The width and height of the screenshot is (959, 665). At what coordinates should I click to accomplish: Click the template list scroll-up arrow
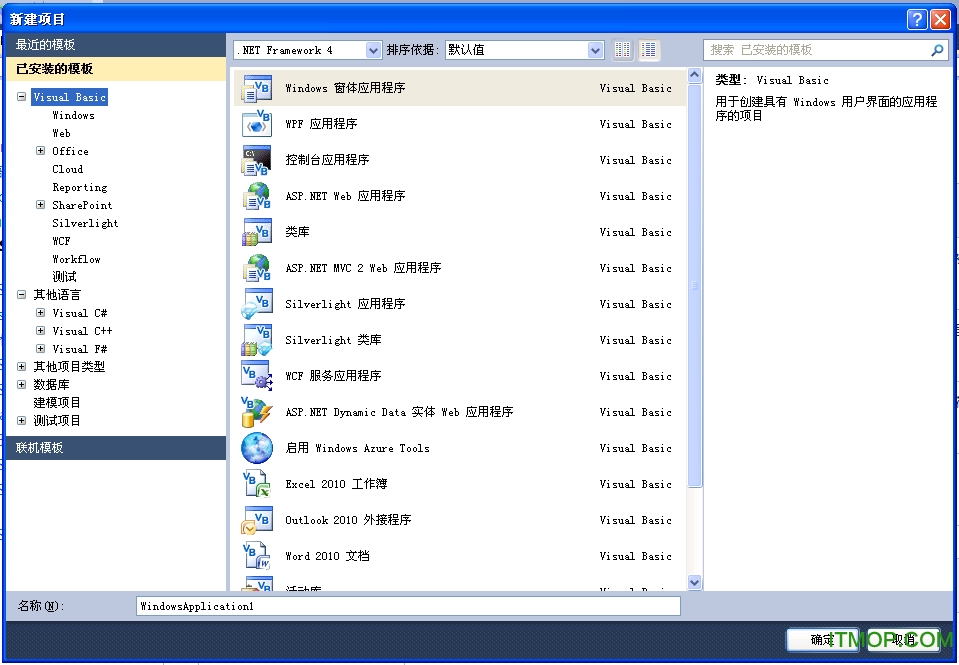[694, 75]
